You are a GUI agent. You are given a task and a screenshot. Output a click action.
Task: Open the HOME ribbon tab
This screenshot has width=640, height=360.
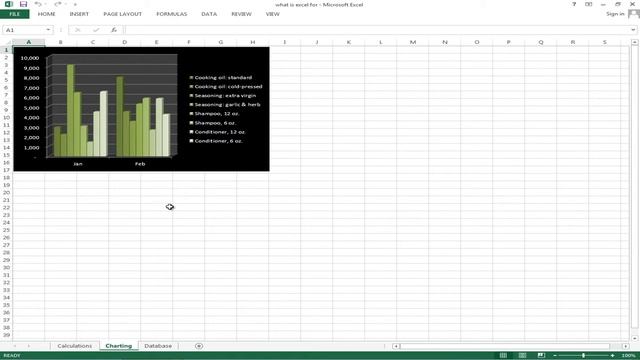47,14
